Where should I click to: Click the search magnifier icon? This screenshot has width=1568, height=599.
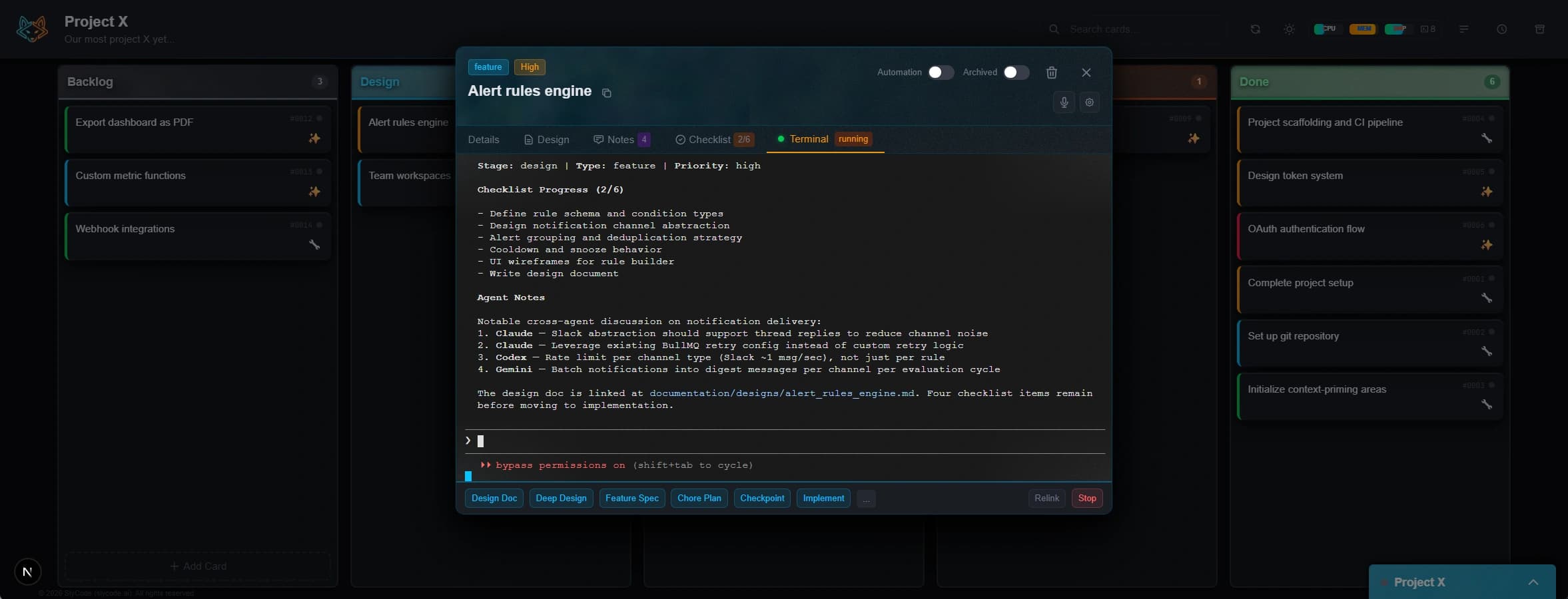point(1054,29)
